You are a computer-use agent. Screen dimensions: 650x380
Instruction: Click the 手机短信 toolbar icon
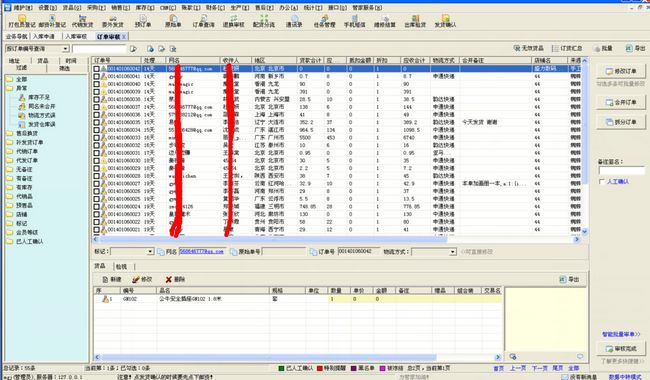click(x=354, y=21)
